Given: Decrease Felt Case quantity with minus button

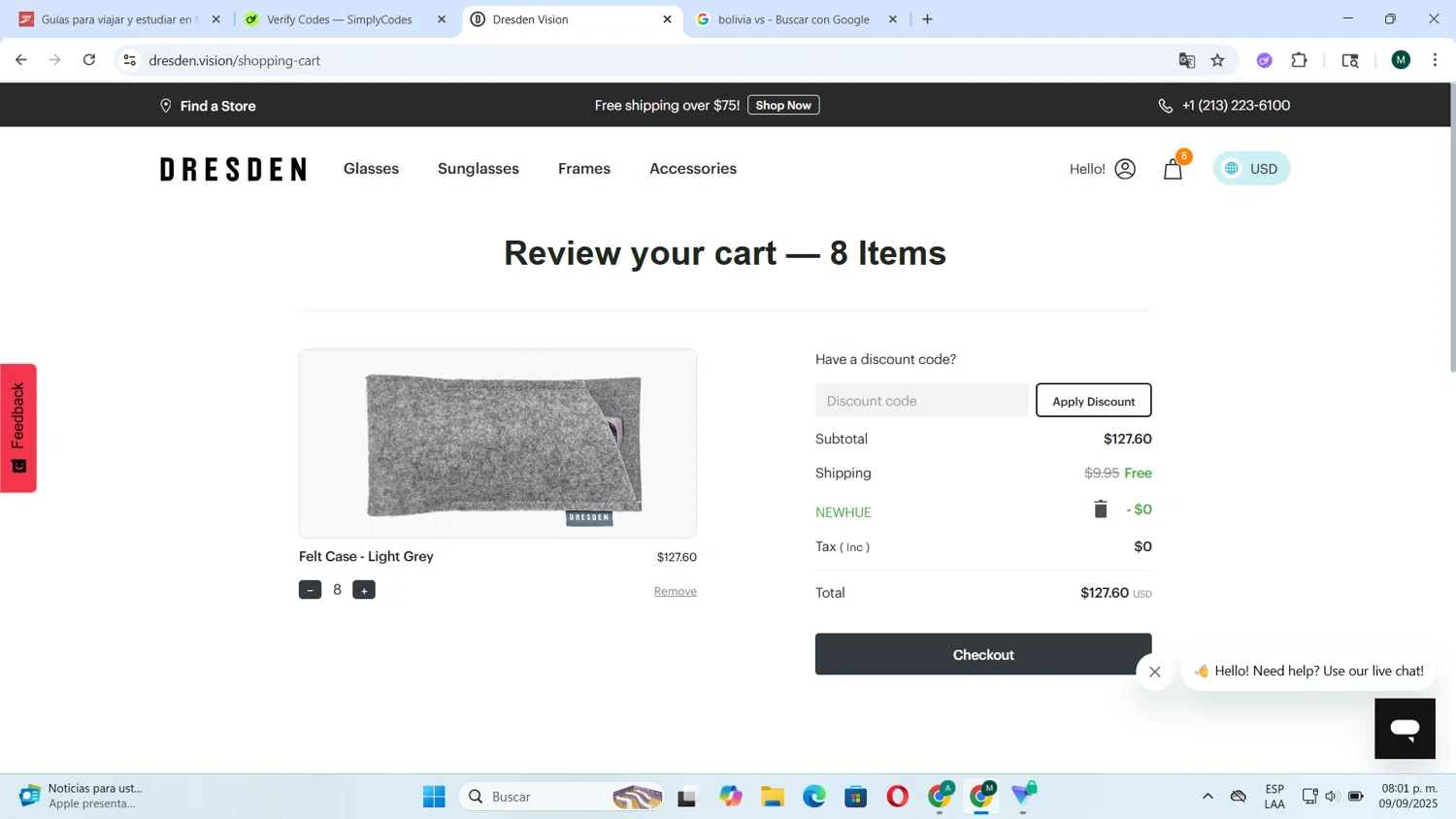Looking at the screenshot, I should [x=310, y=590].
